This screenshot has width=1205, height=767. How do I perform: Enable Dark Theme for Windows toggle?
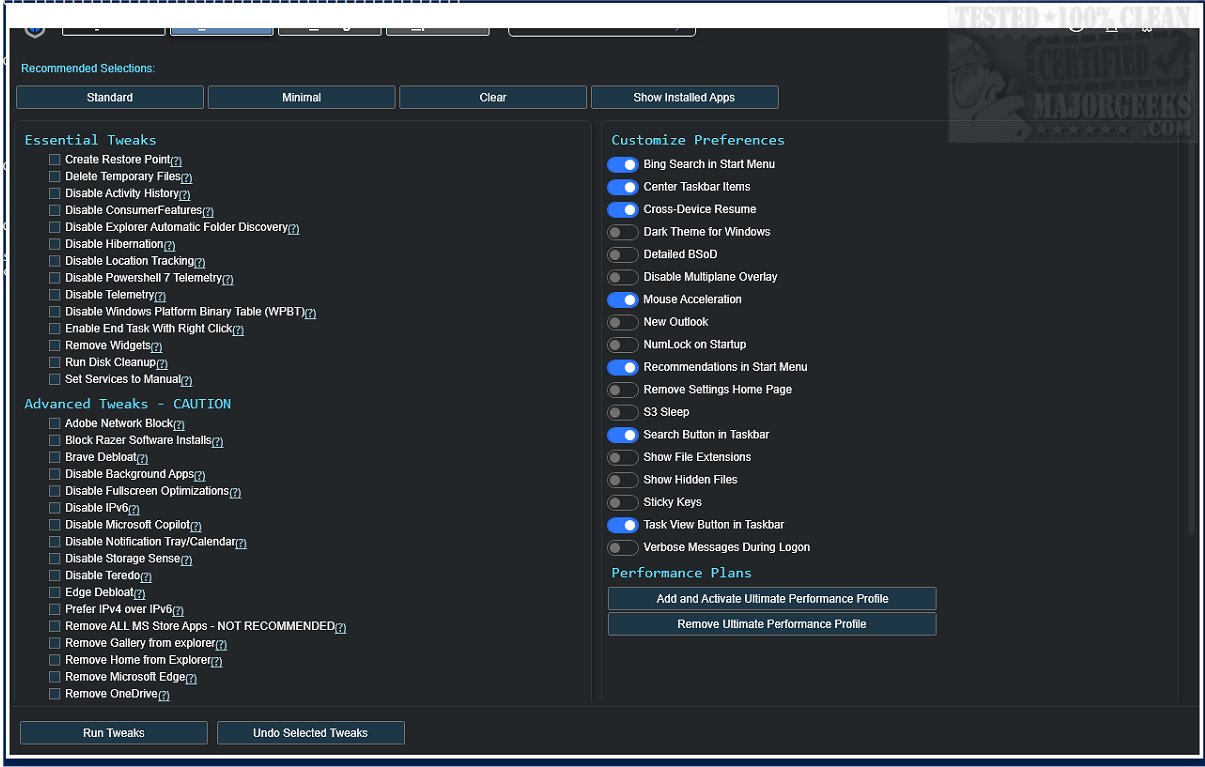tap(623, 232)
